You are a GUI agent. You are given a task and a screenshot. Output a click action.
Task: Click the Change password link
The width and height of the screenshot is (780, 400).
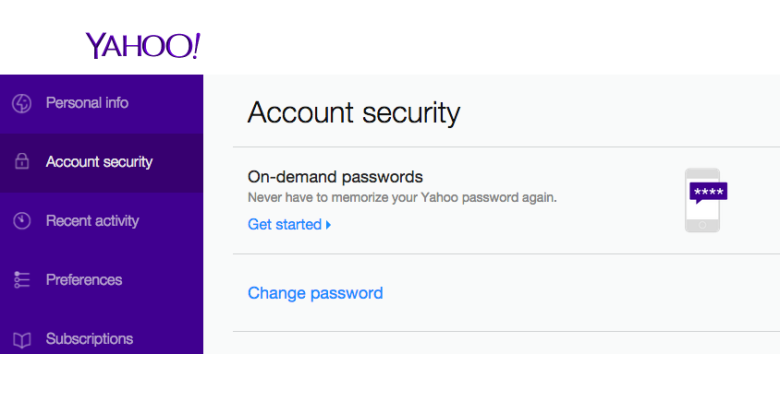pos(315,293)
